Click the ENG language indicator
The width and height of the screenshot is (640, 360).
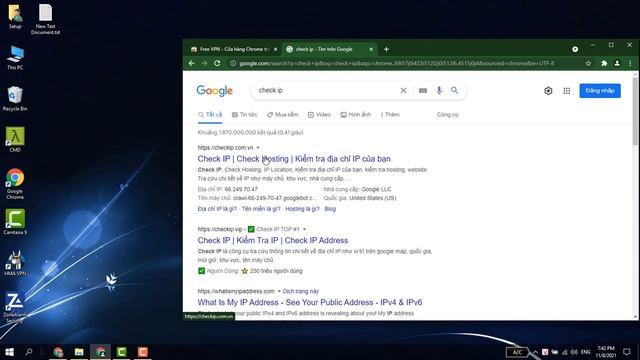[586, 352]
